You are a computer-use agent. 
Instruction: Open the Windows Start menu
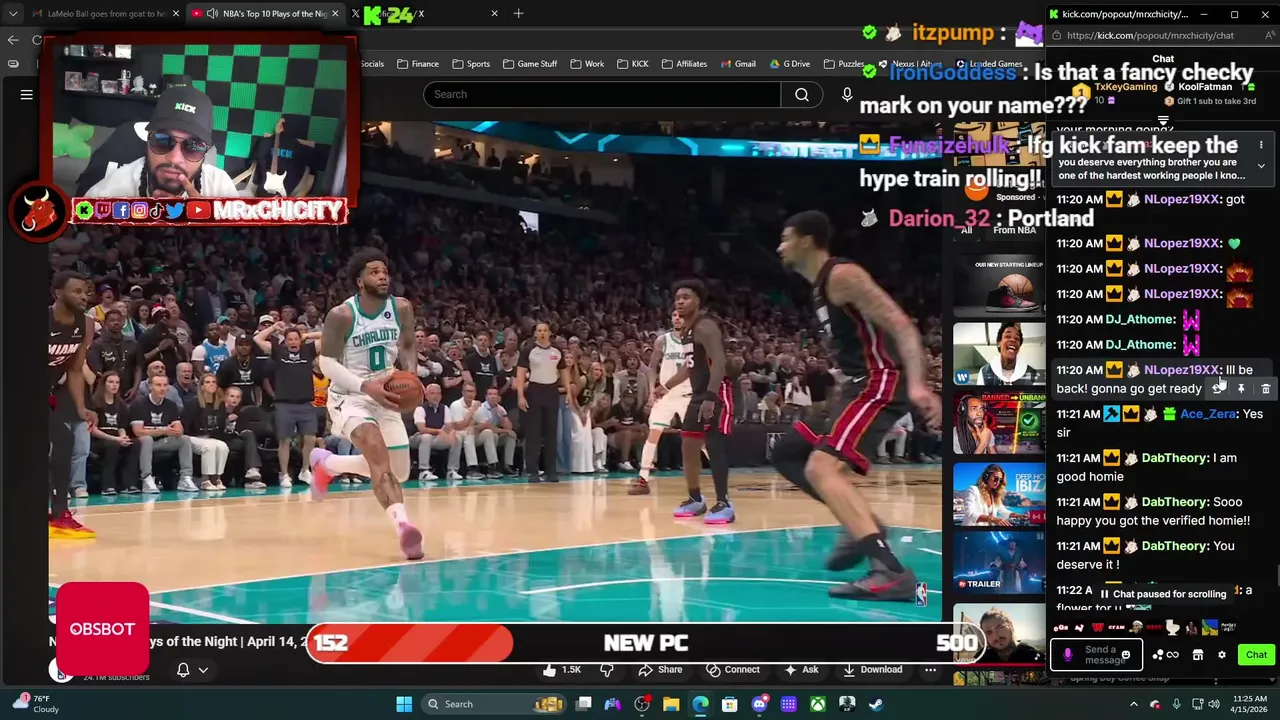404,704
